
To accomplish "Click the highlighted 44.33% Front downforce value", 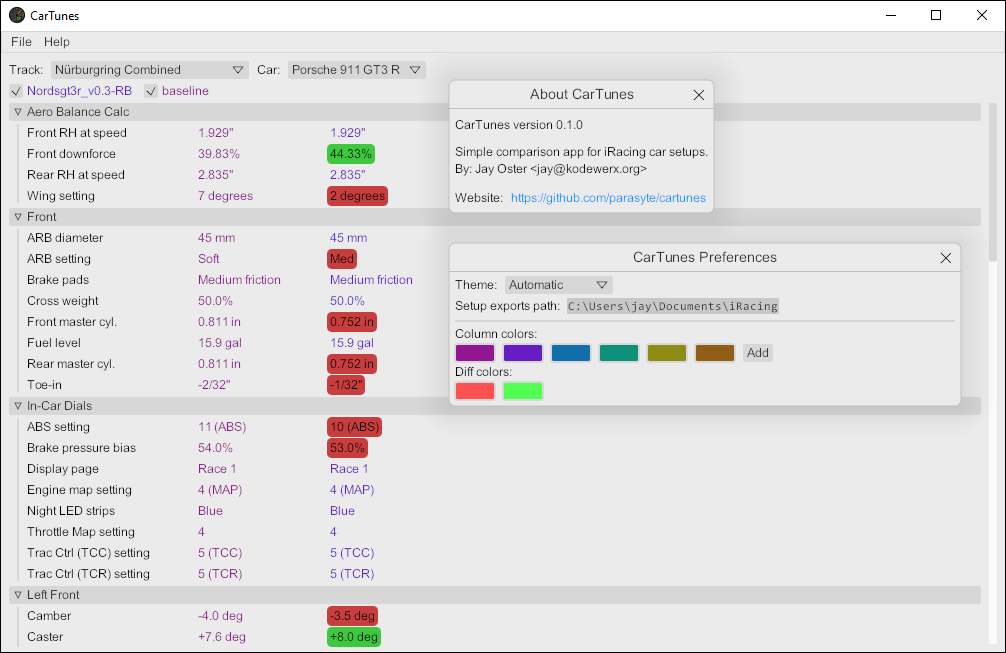I will click(351, 154).
